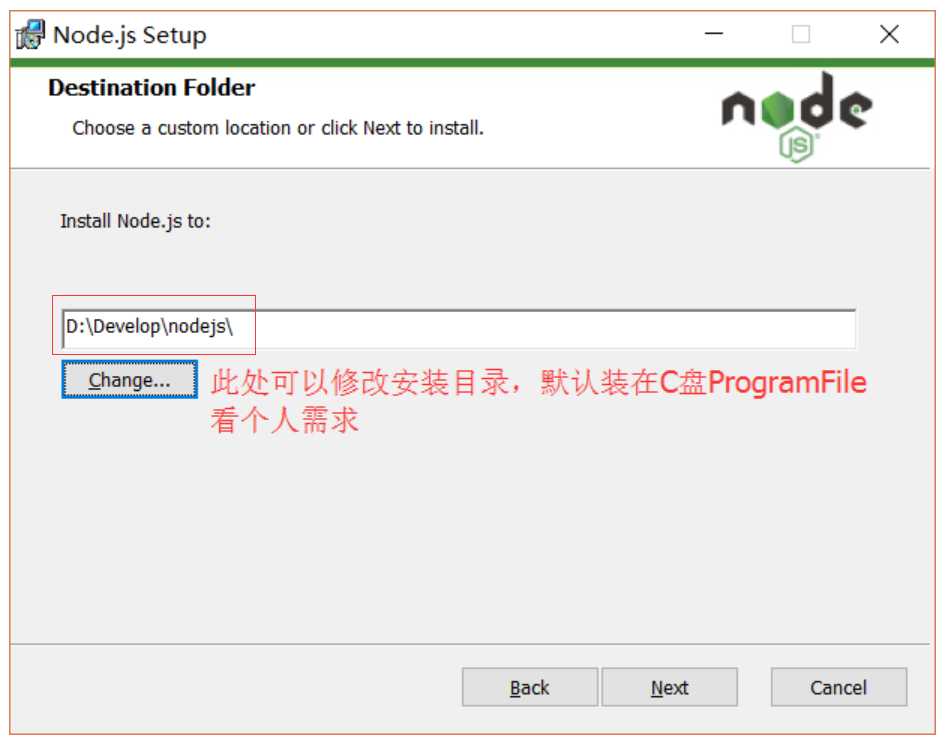This screenshot has height=745, width=945.
Task: Cancel the Node.js installation
Action: click(x=838, y=687)
